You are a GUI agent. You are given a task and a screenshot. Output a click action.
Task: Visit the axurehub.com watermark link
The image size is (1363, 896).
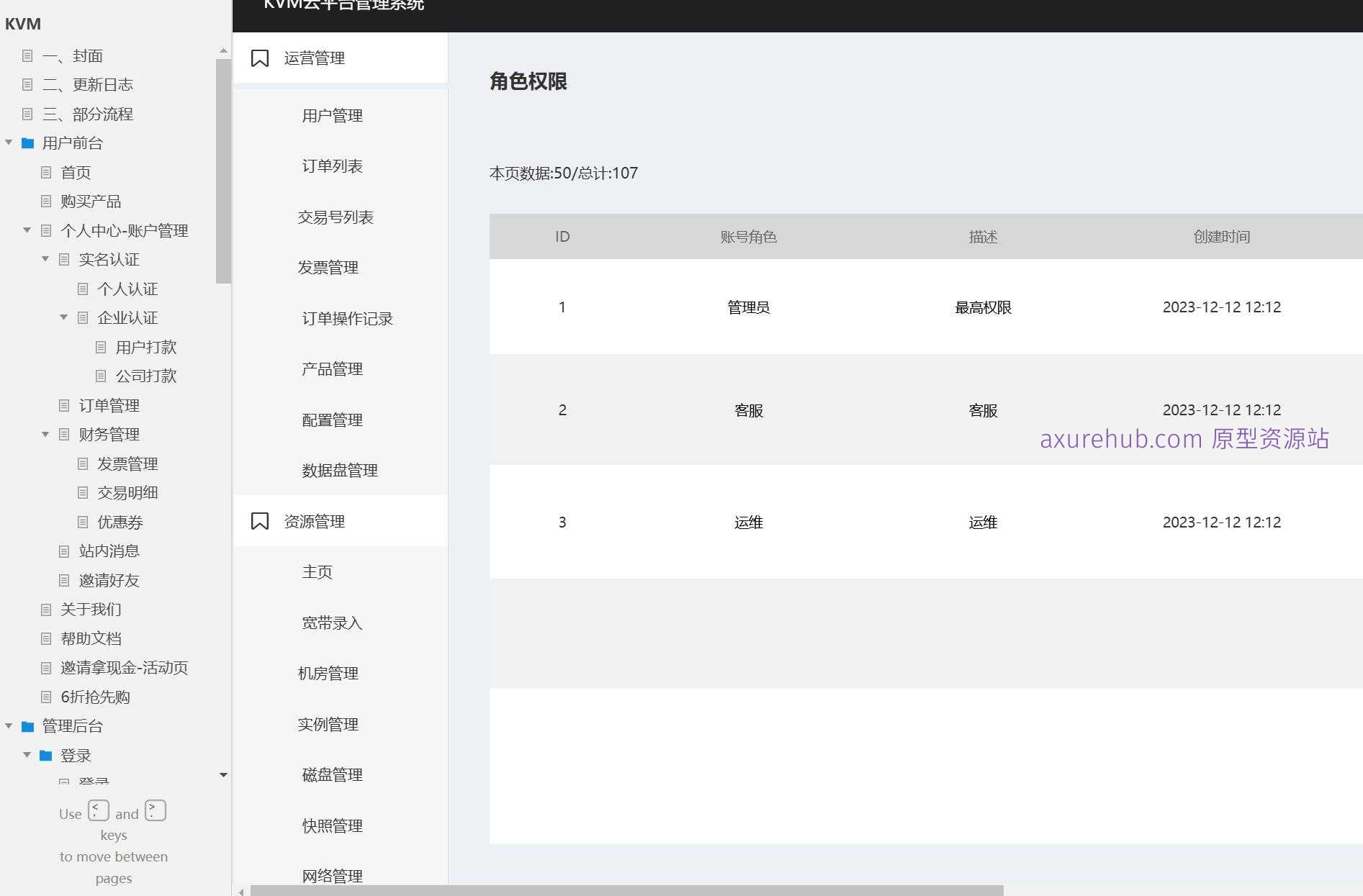[x=1184, y=440]
